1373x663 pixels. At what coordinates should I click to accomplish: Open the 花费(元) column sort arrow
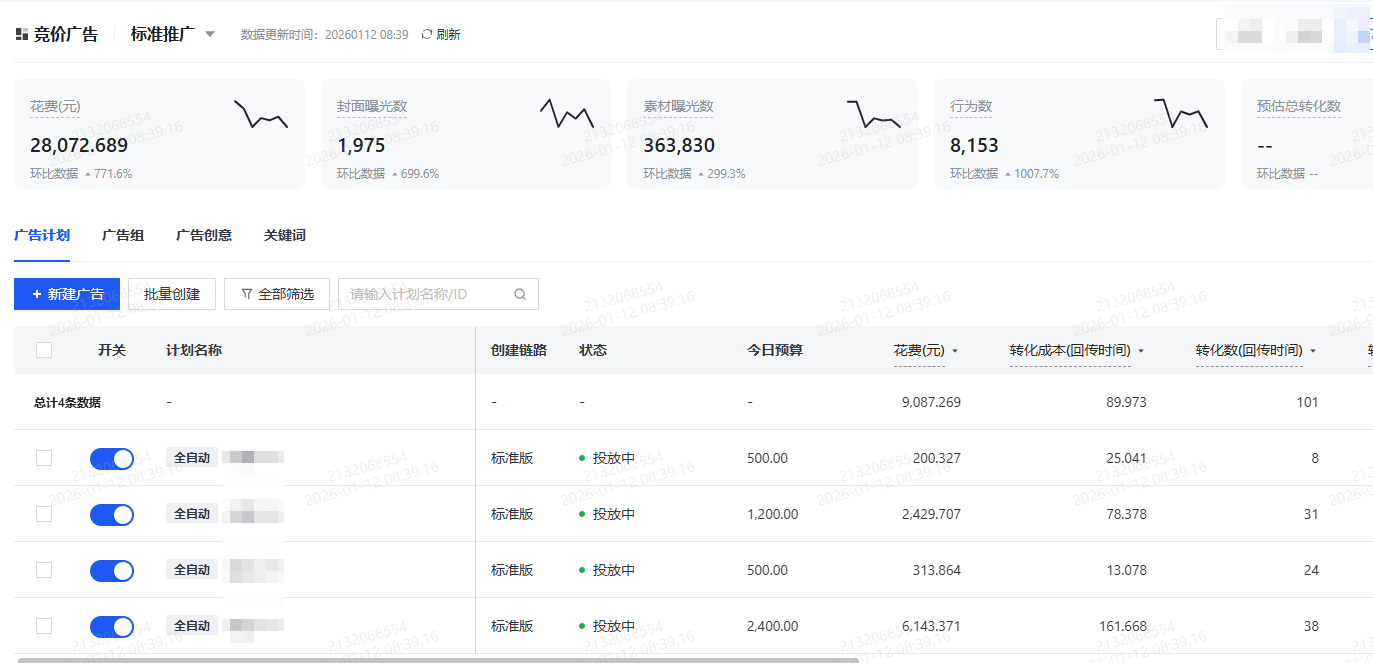[955, 351]
